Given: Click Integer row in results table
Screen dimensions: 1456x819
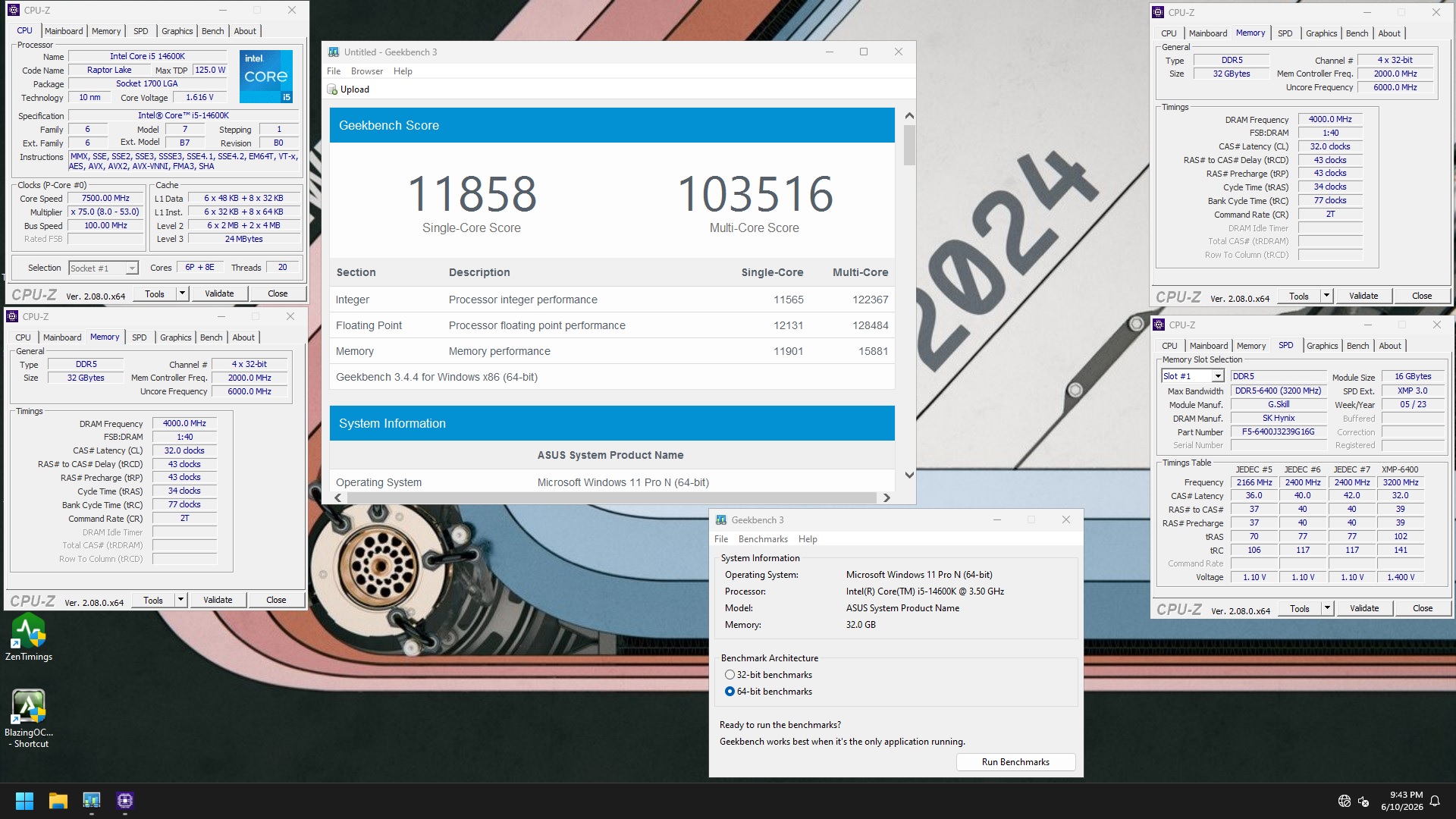Looking at the screenshot, I should click(612, 300).
